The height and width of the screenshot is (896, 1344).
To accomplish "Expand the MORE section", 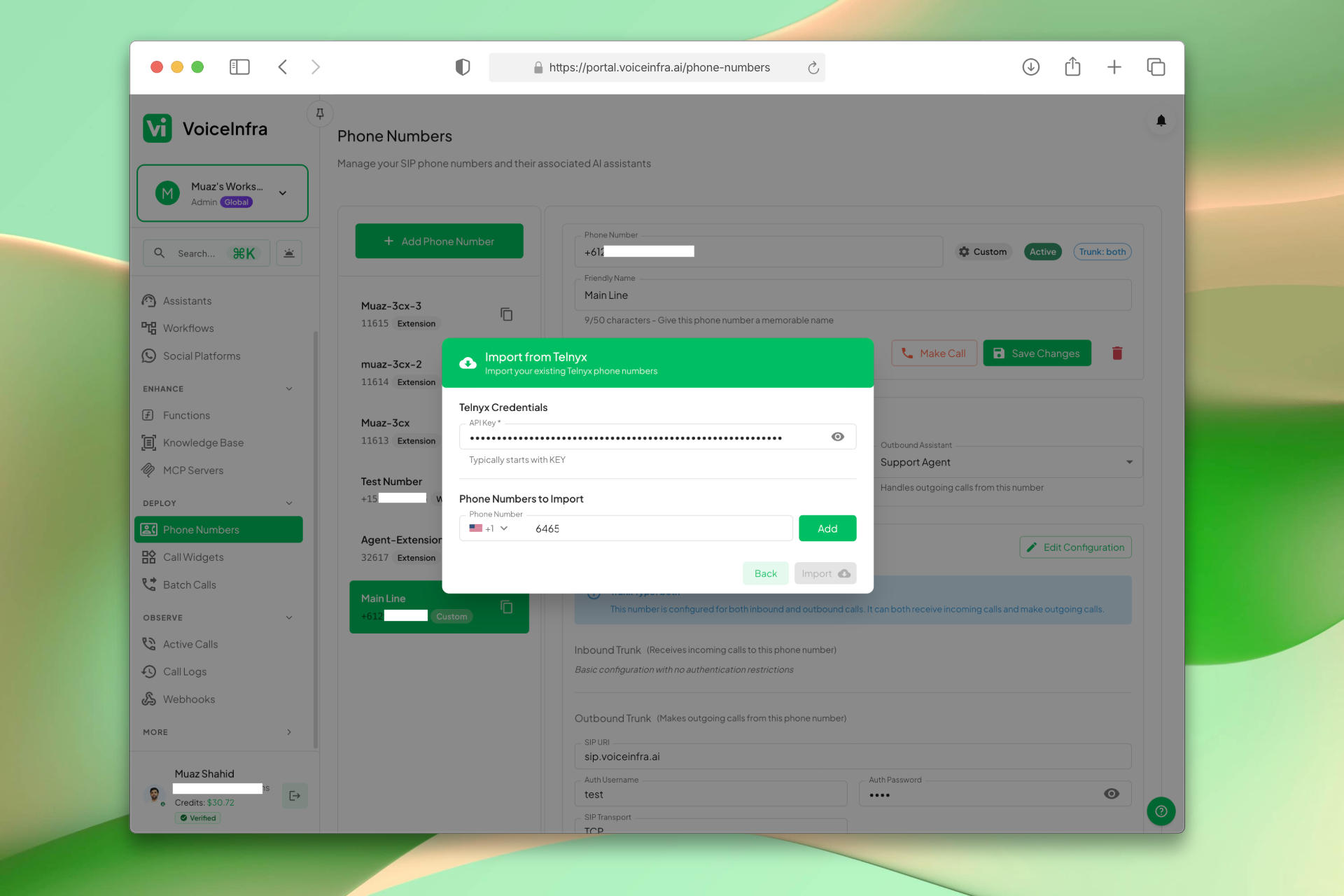I will (x=289, y=732).
